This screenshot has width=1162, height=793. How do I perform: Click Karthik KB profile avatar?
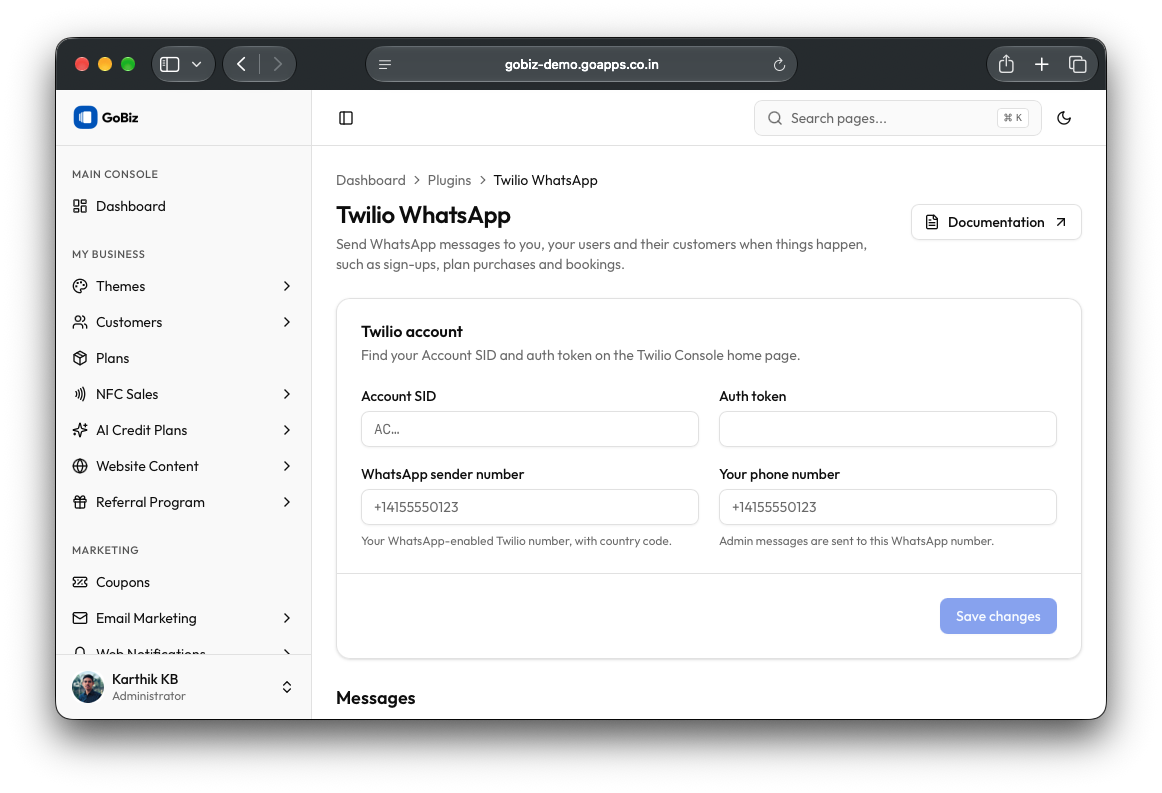click(88, 687)
